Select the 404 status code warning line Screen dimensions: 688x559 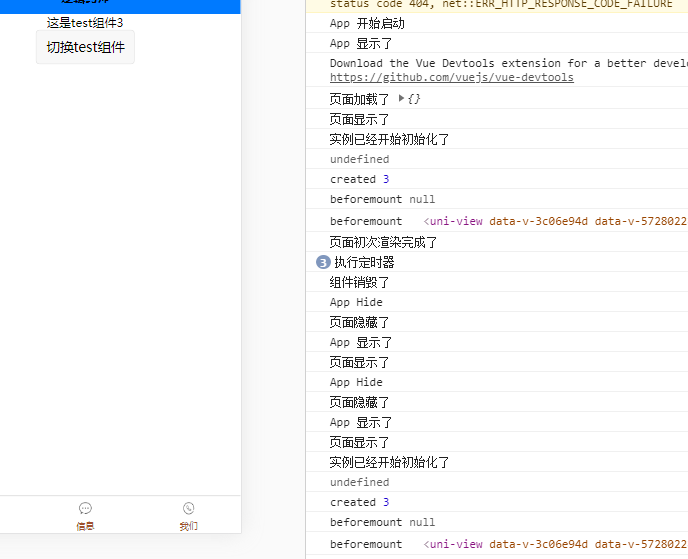pyautogui.click(x=497, y=6)
